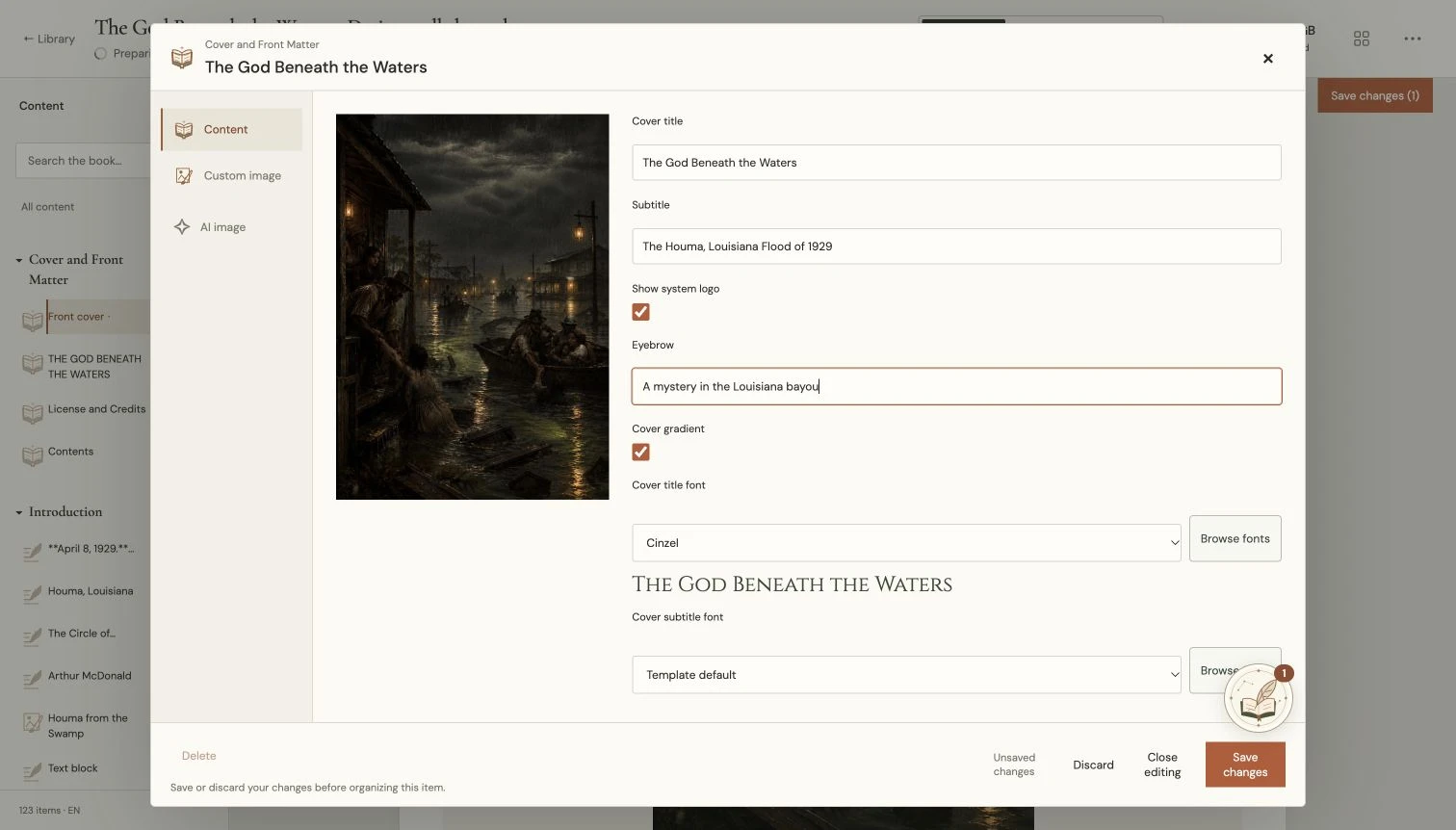
Task: Click the Custom image picture icon
Action: (184, 176)
